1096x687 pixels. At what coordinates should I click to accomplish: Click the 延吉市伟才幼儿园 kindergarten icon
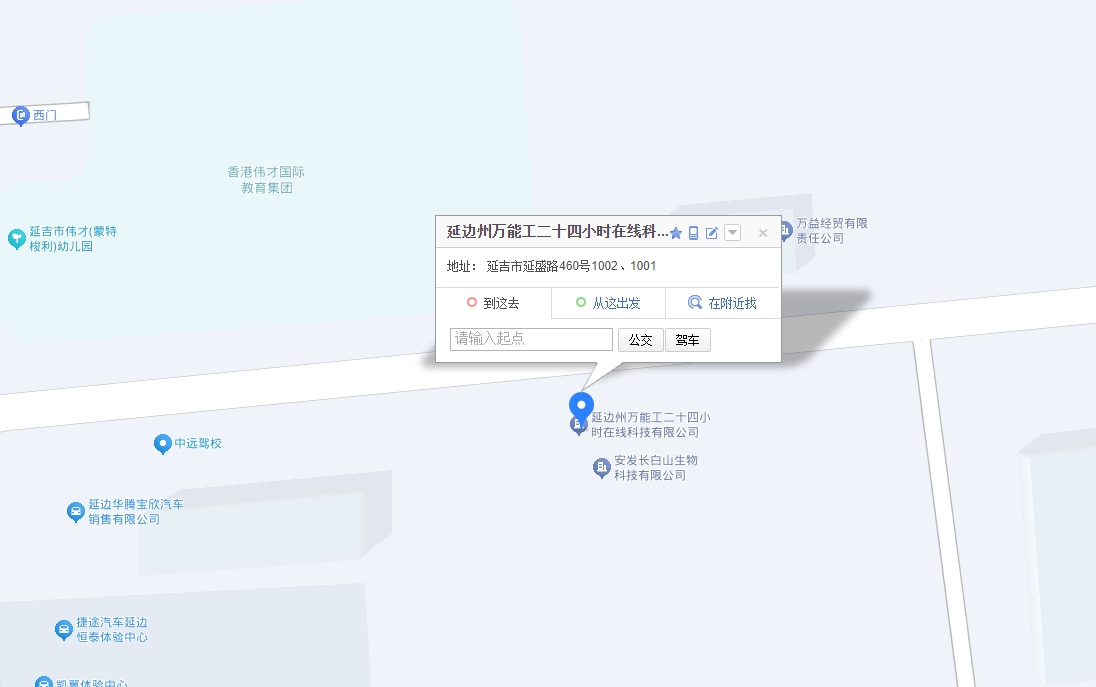point(16,238)
